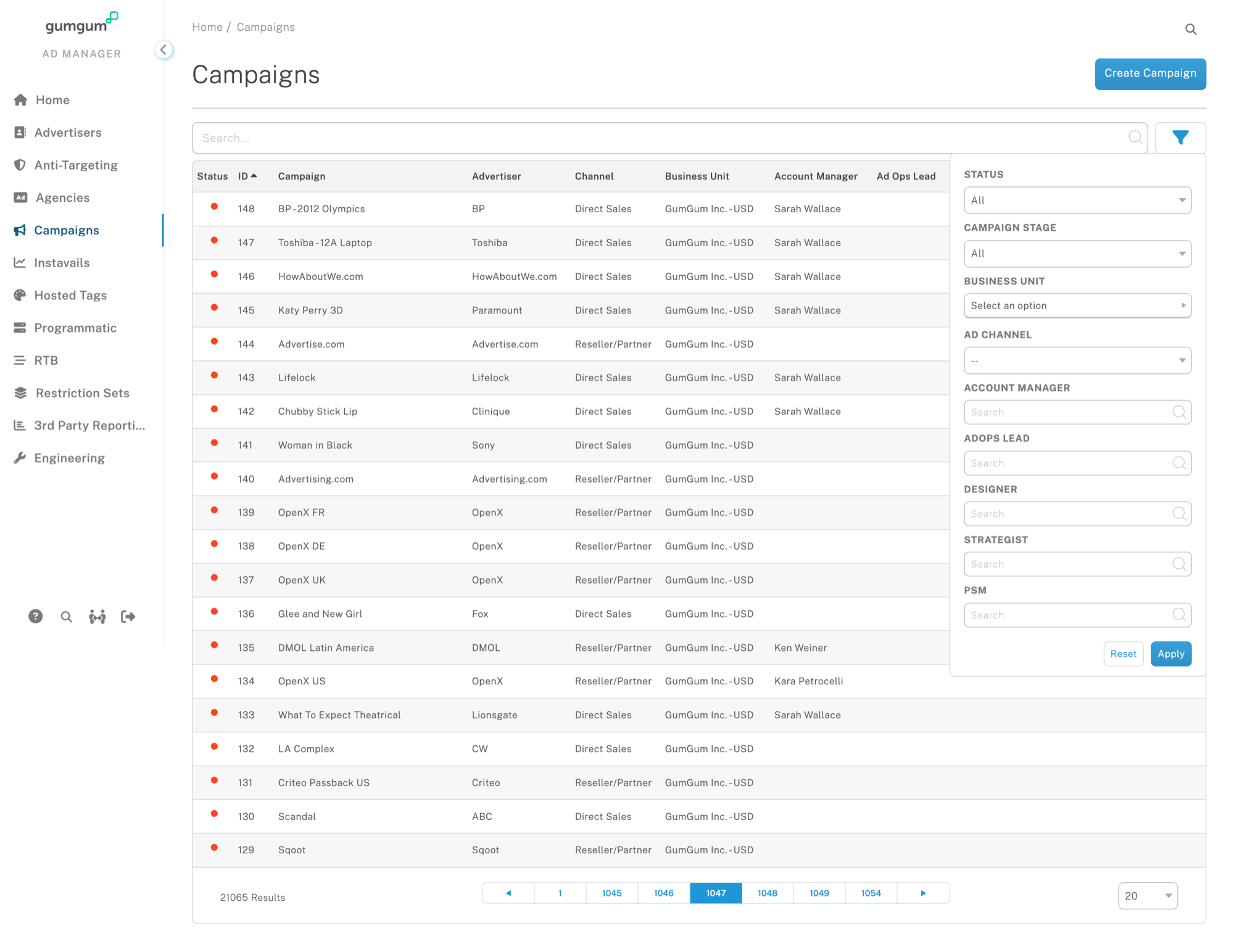The height and width of the screenshot is (952, 1234).
Task: Click the Agencies Ad icon
Action: pos(20,197)
